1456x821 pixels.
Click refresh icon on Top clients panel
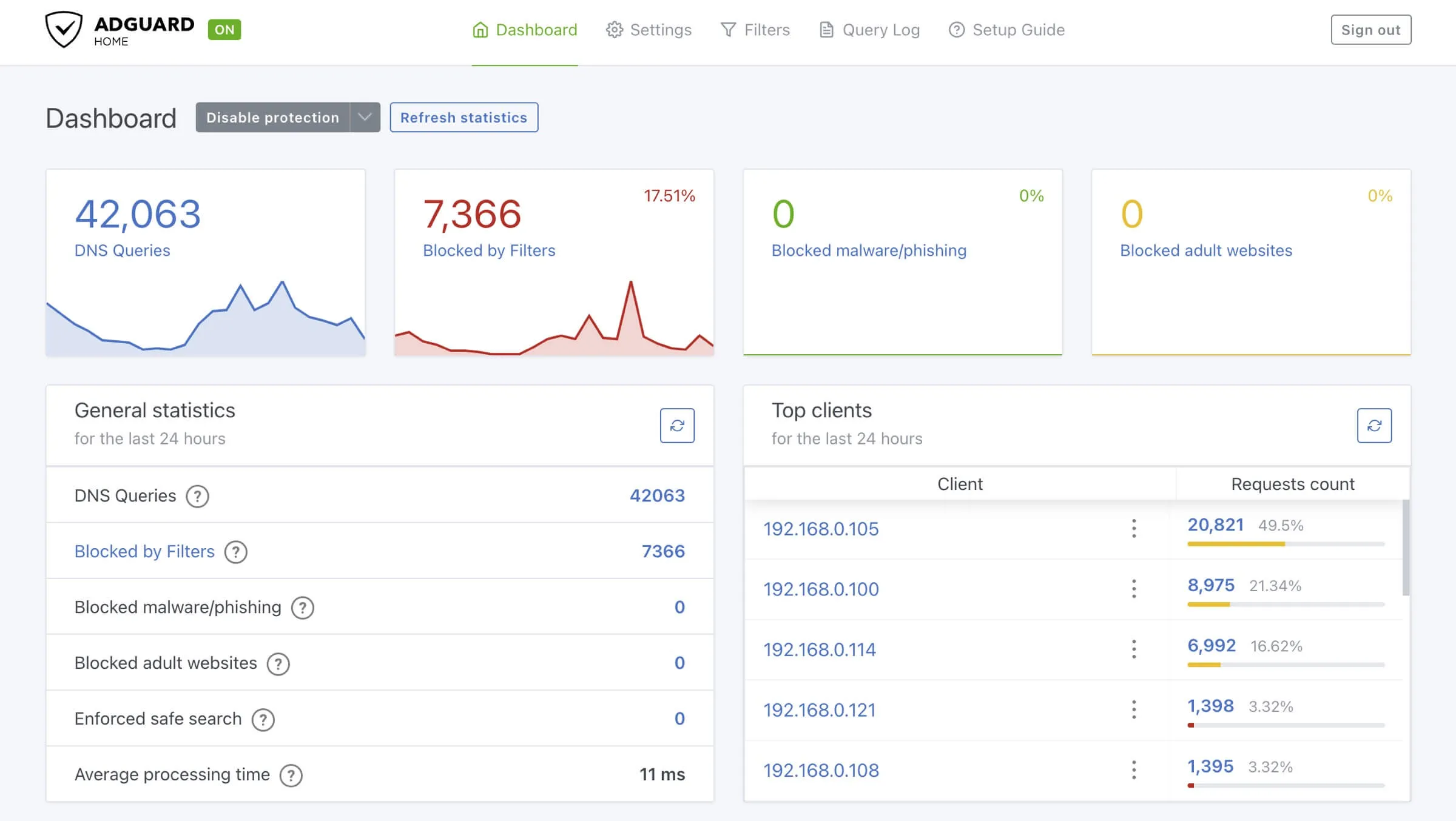(1374, 424)
